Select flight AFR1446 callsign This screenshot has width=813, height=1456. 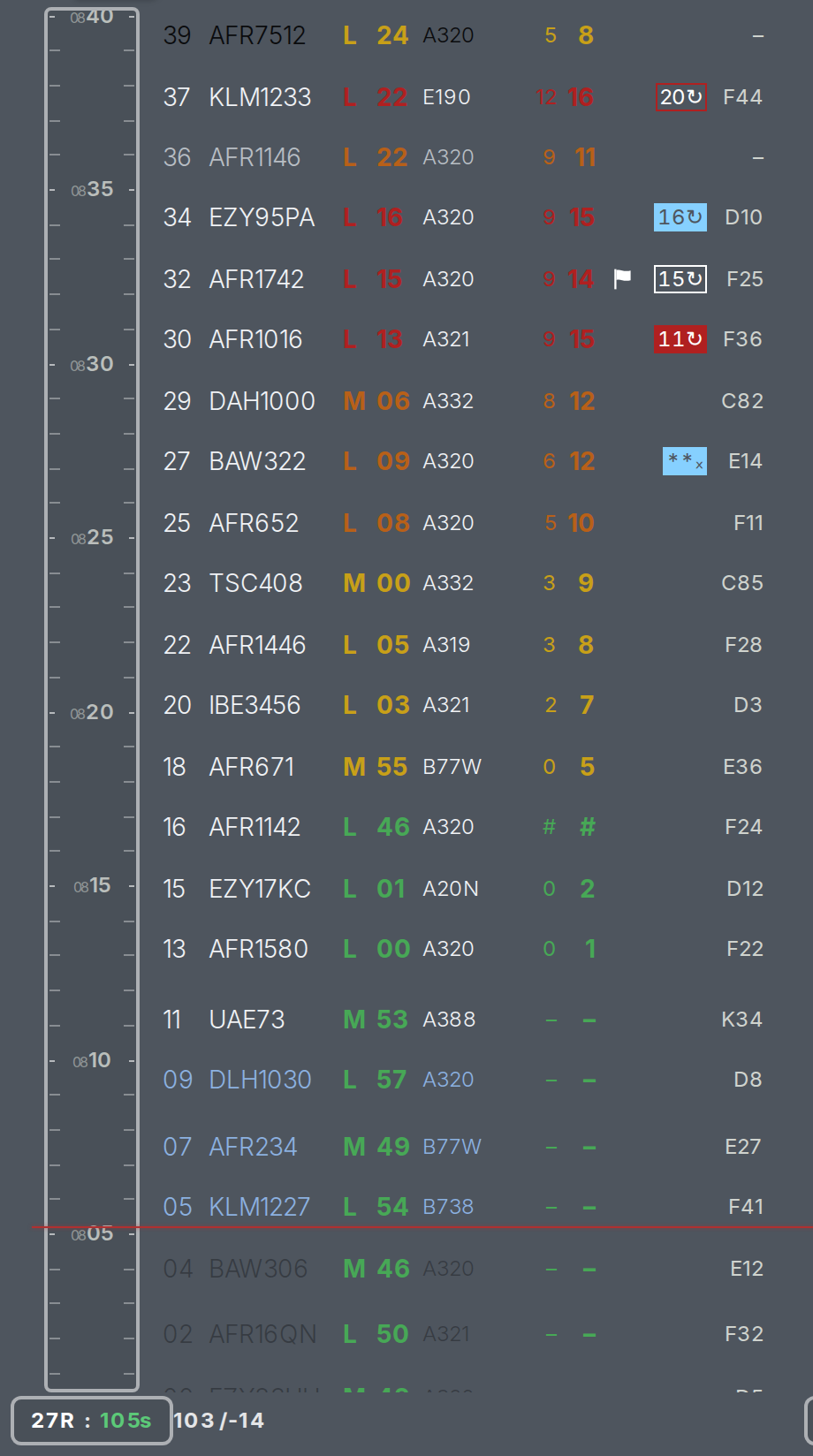[x=257, y=645]
